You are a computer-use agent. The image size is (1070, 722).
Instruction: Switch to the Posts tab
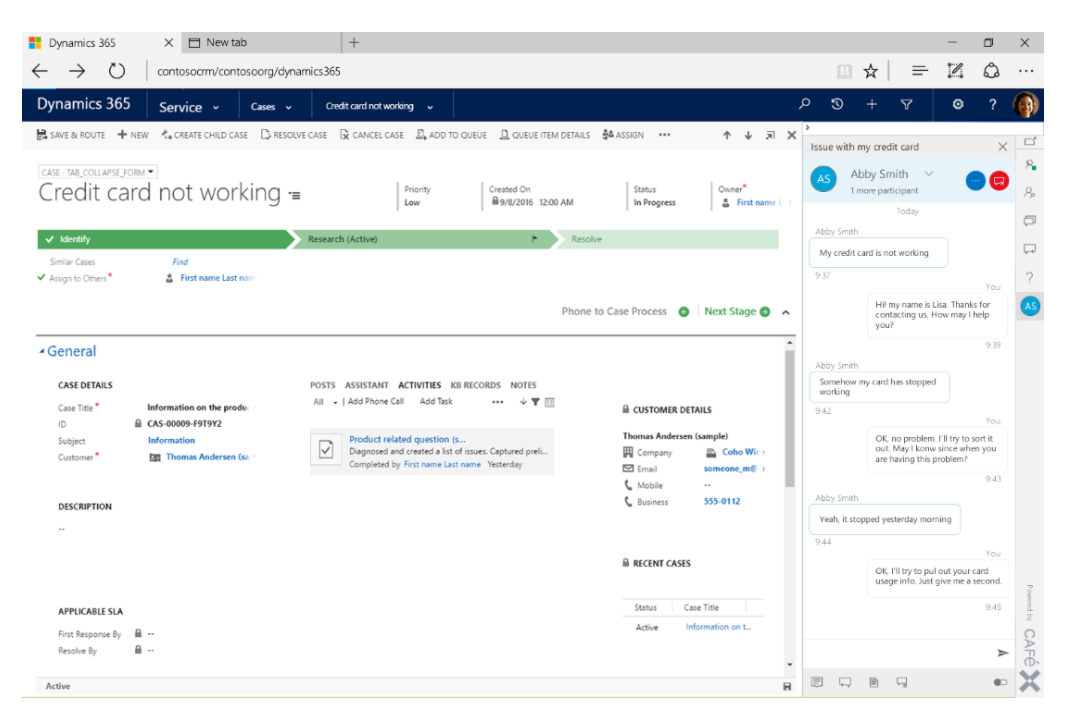(x=323, y=386)
